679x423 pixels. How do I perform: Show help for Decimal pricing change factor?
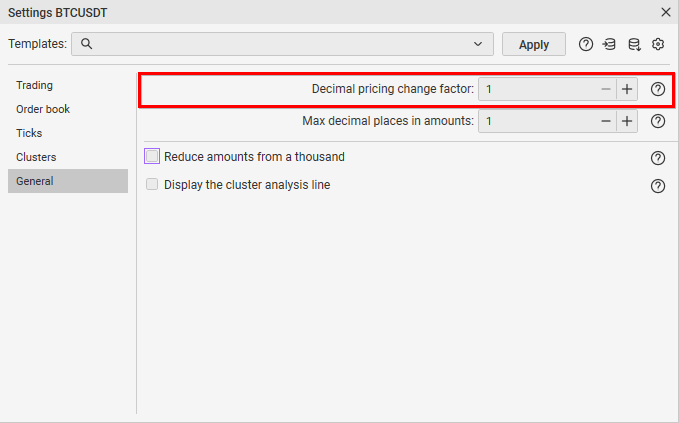pos(658,89)
